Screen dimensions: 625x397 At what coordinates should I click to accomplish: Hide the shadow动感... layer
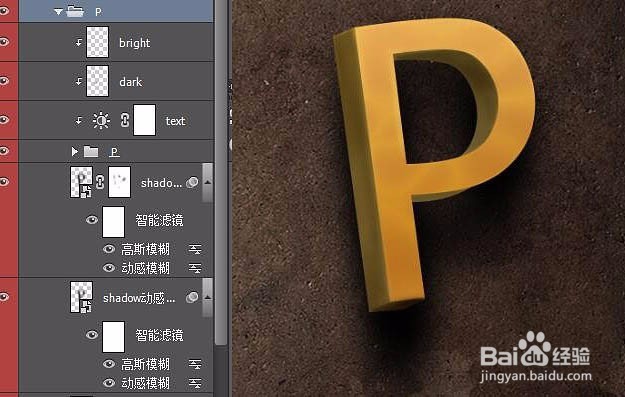coord(4,297)
